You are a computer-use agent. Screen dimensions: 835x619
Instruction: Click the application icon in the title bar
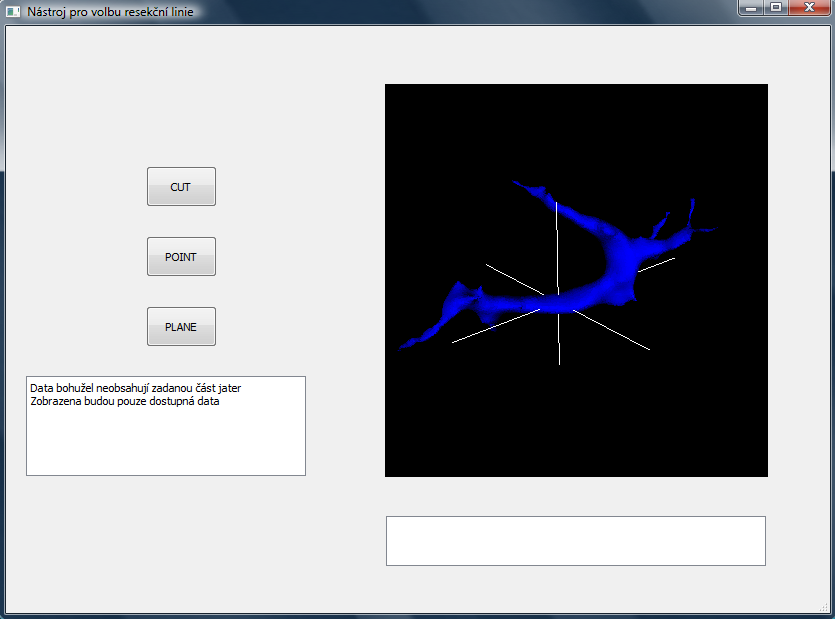[13, 11]
